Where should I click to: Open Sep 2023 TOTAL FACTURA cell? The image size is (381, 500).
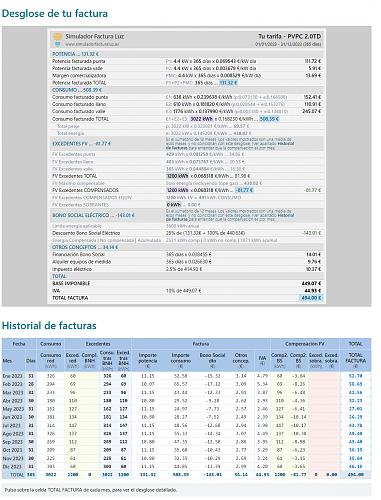355,442
